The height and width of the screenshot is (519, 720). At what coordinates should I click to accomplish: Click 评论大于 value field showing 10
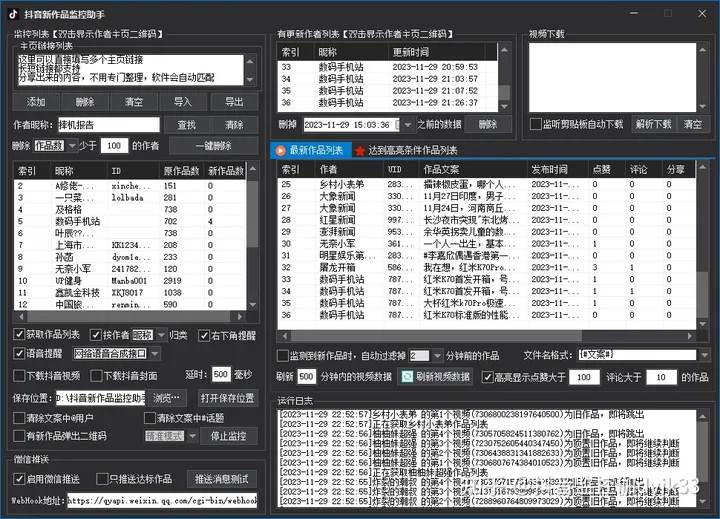pyautogui.click(x=661, y=377)
